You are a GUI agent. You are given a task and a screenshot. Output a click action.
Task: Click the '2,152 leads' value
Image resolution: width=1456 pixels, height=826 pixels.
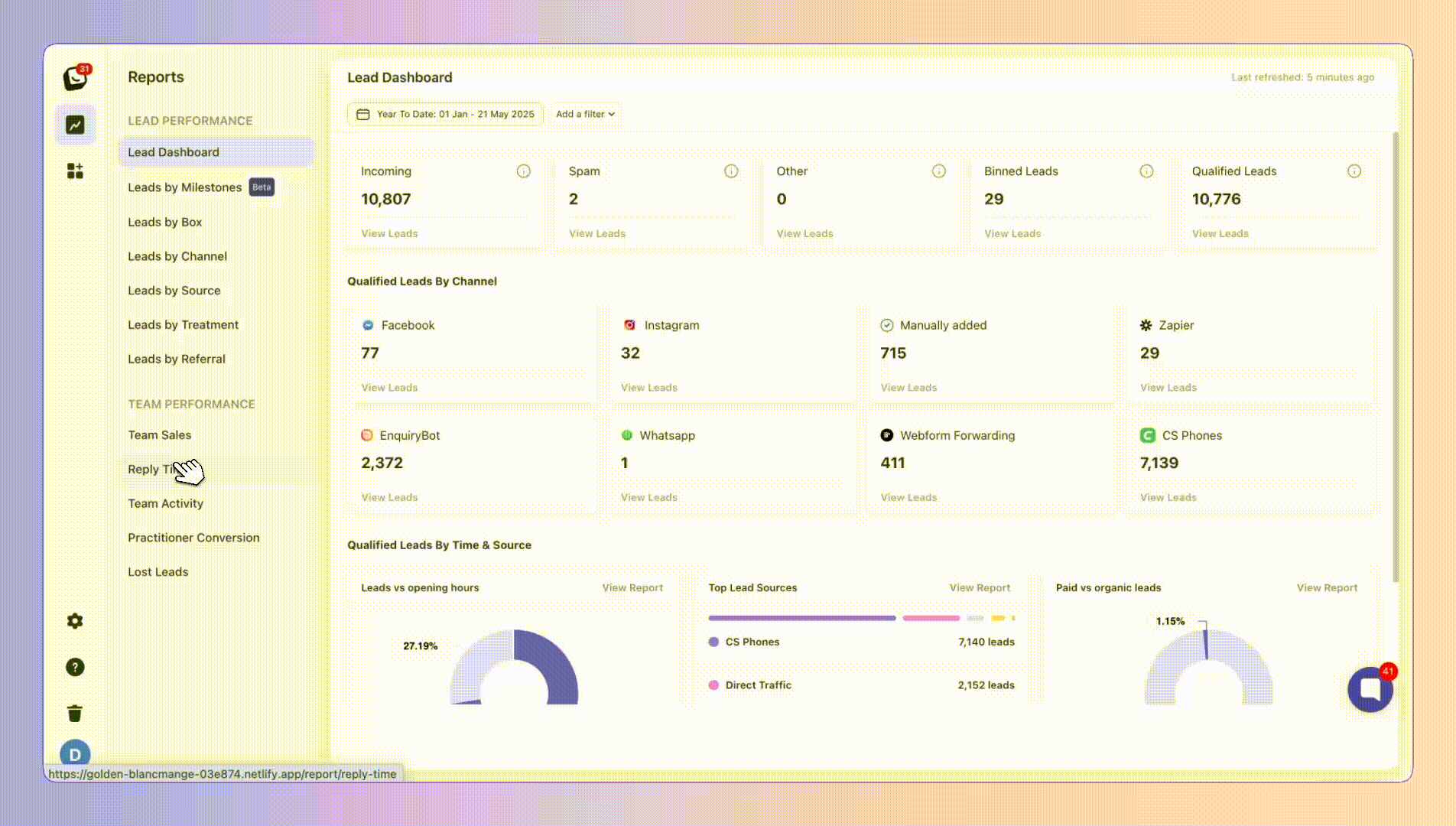(986, 685)
